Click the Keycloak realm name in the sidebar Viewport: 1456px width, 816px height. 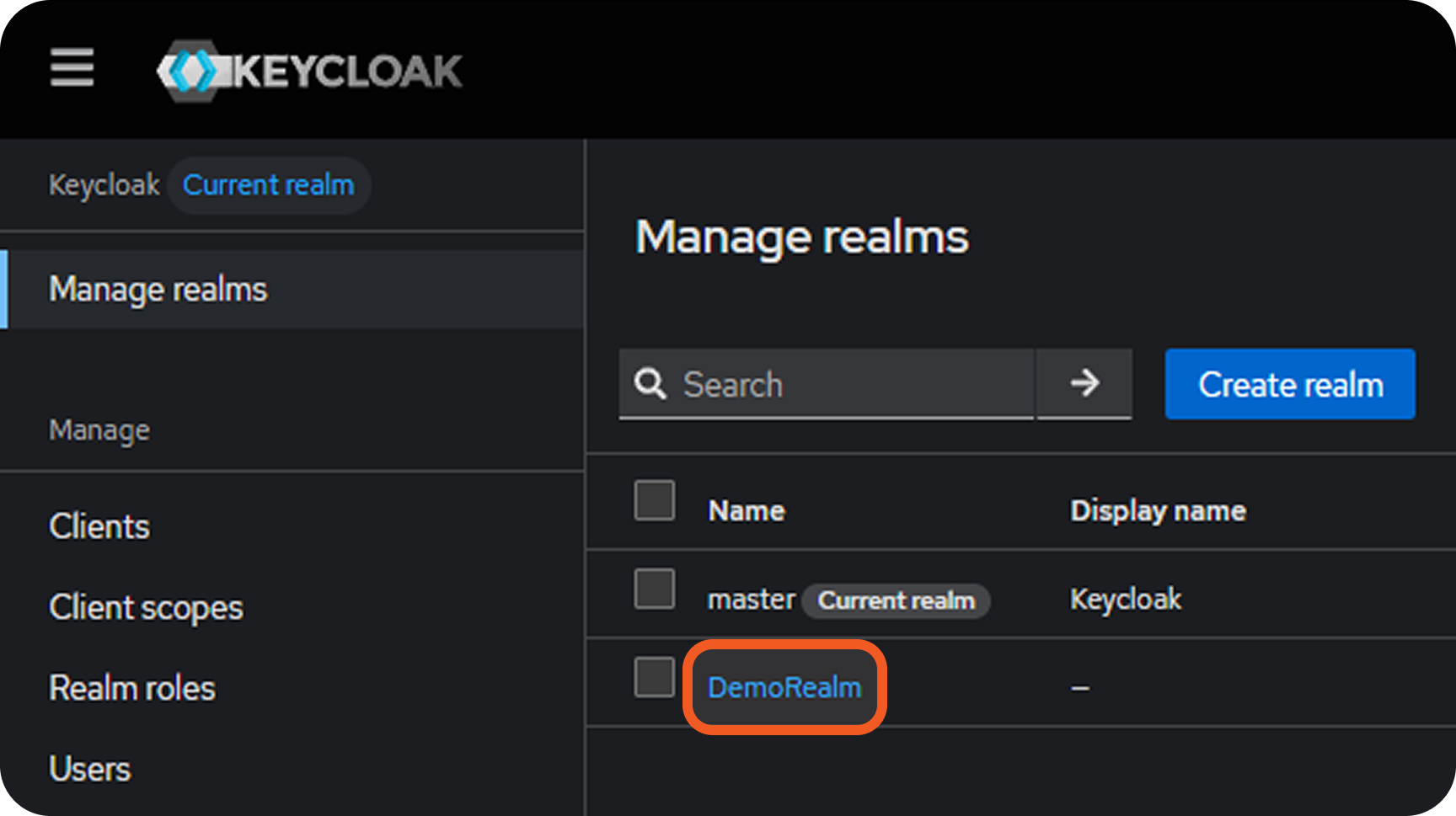[x=104, y=185]
